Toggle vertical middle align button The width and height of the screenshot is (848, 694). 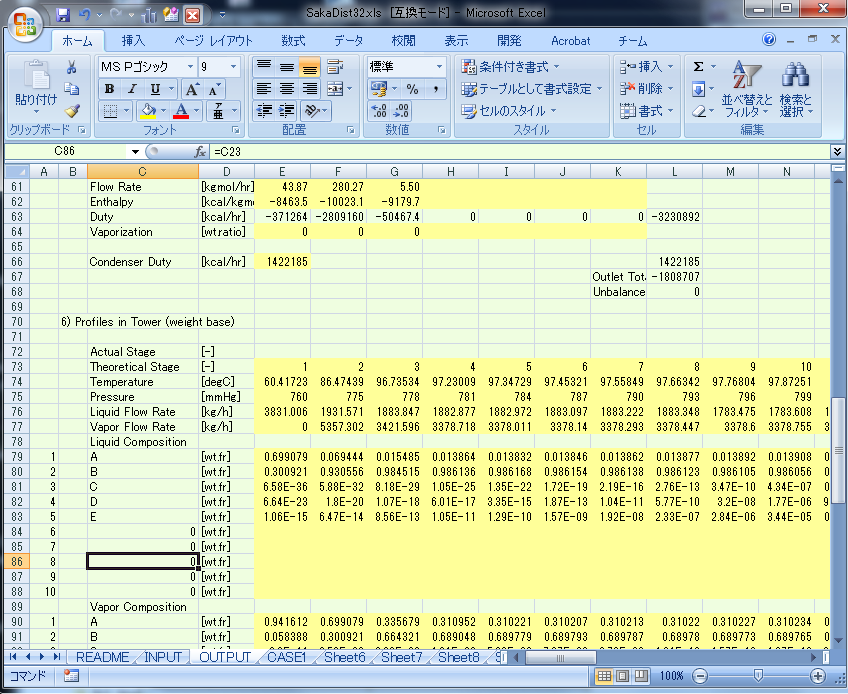(287, 67)
